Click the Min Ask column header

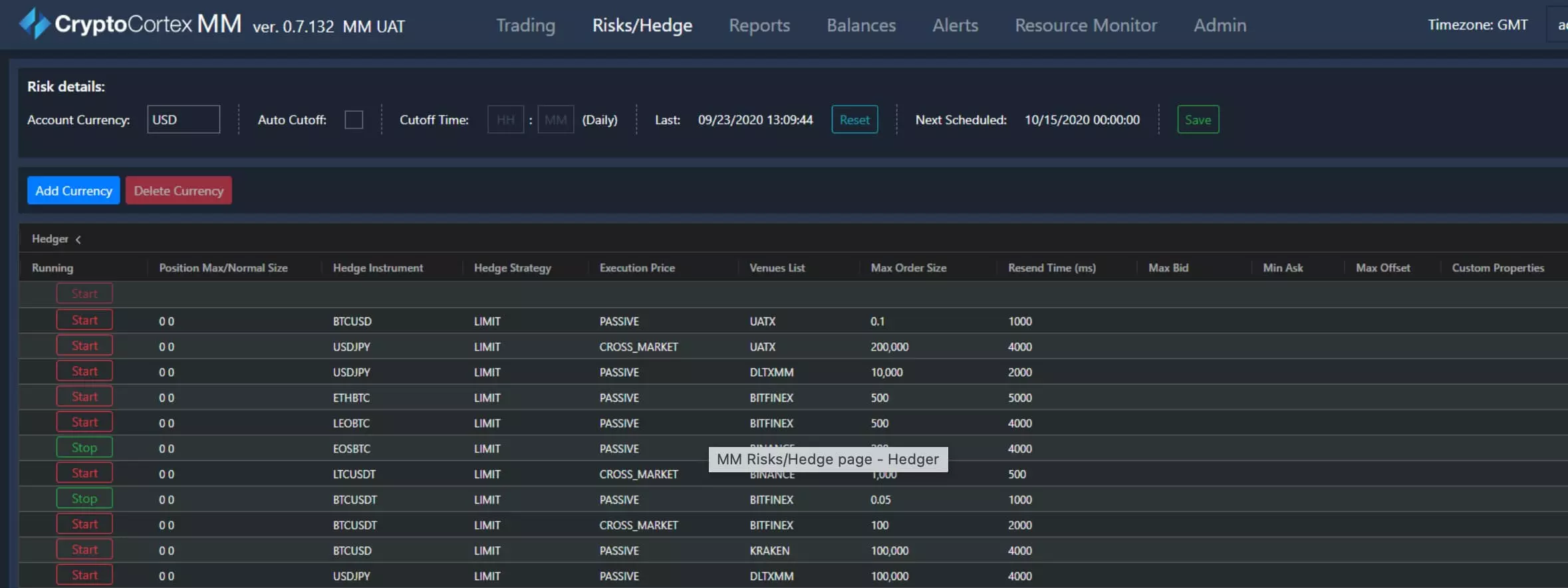1283,268
